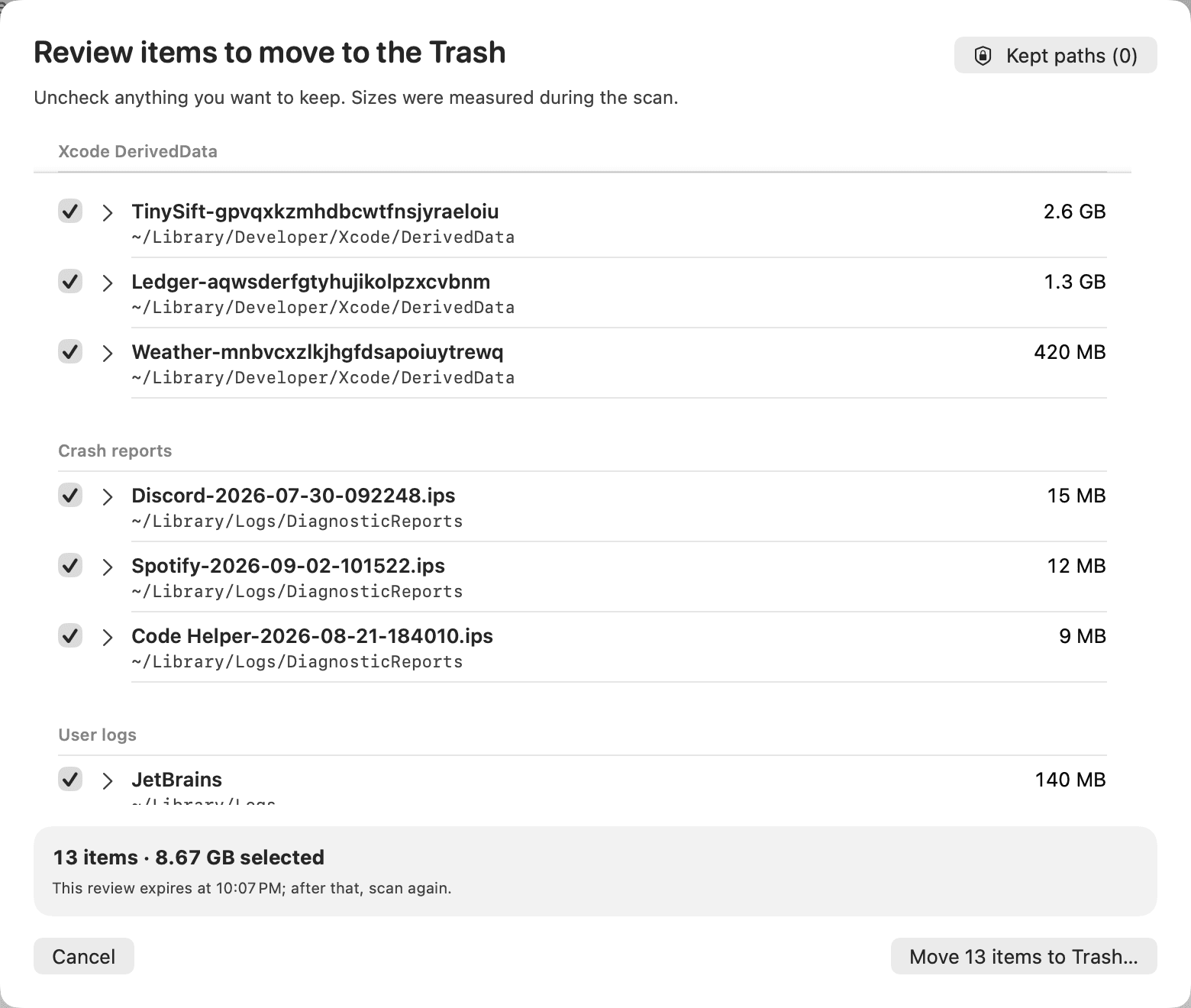This screenshot has width=1191, height=1008.
Task: Expand the TinySift-gpvqxkzmhdbcwtfnsjyraeloiu row
Action: (108, 213)
